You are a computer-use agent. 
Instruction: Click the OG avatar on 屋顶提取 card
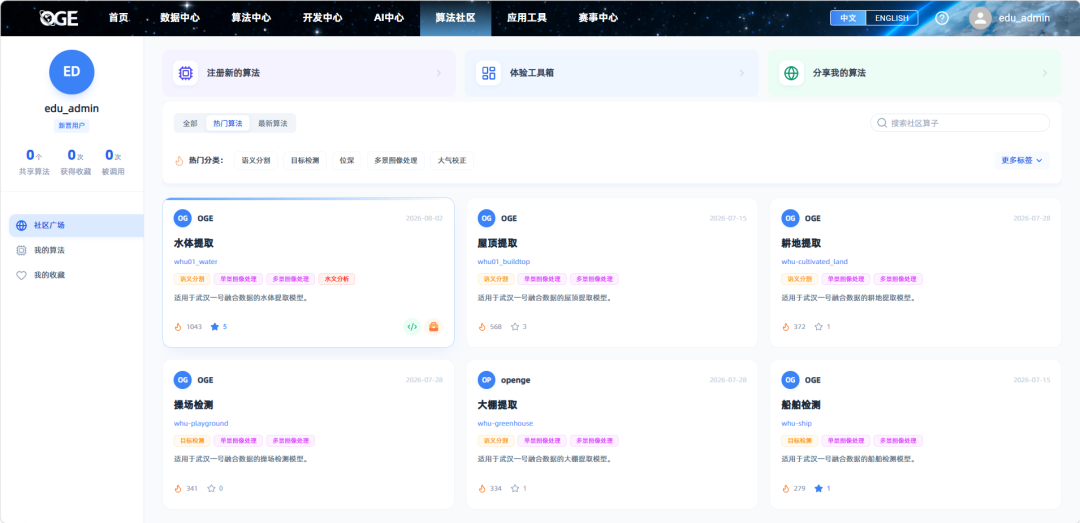(x=486, y=218)
